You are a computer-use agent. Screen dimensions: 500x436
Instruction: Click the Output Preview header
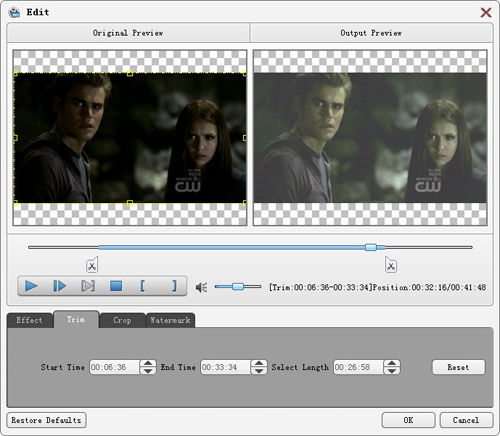tap(371, 33)
